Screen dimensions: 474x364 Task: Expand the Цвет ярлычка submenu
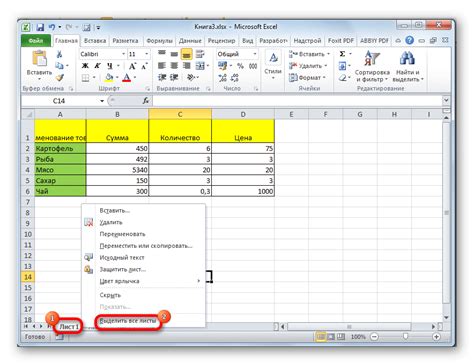click(143, 281)
